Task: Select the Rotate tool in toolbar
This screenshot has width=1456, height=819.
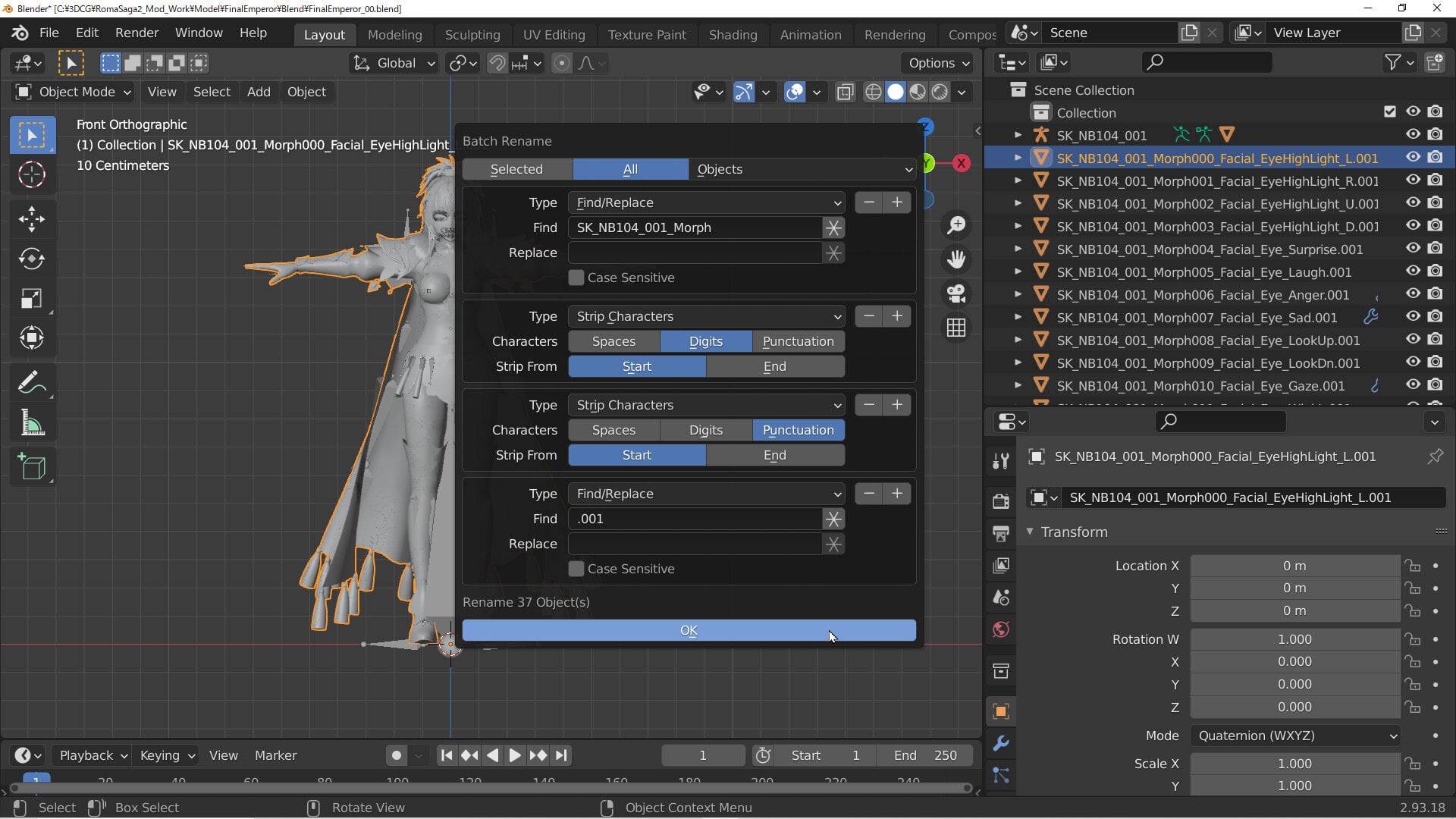Action: tap(32, 259)
